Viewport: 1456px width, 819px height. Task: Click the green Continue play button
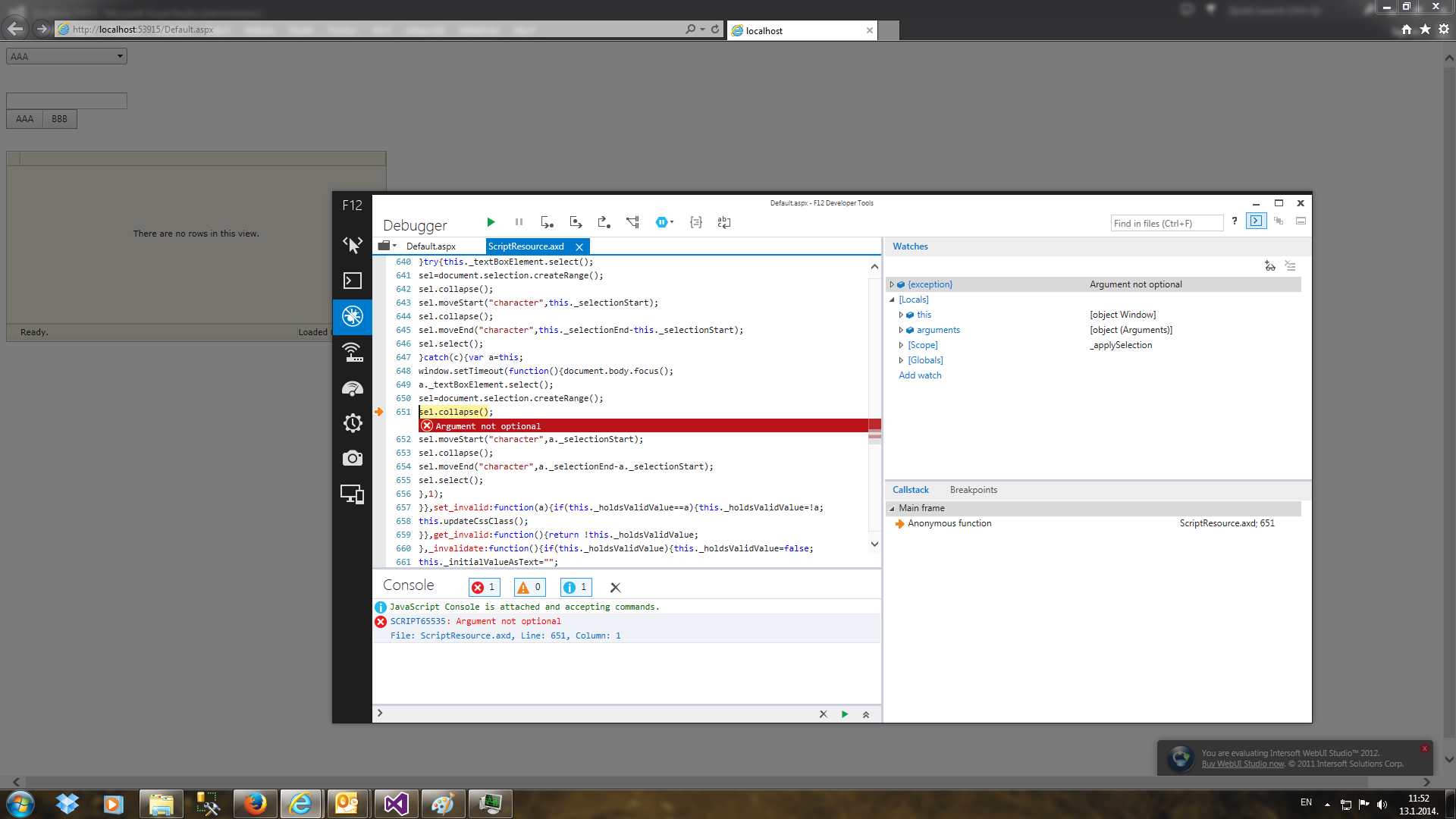[x=491, y=222]
